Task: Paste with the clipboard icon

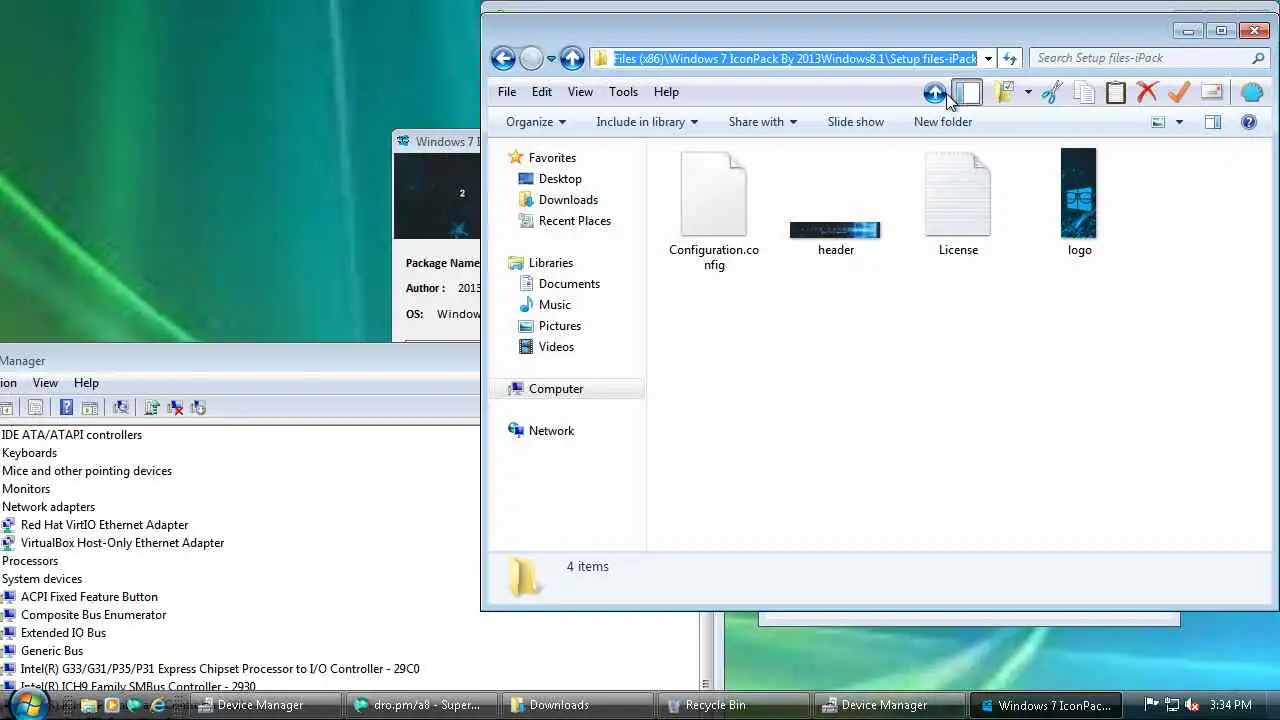Action: (x=1116, y=93)
